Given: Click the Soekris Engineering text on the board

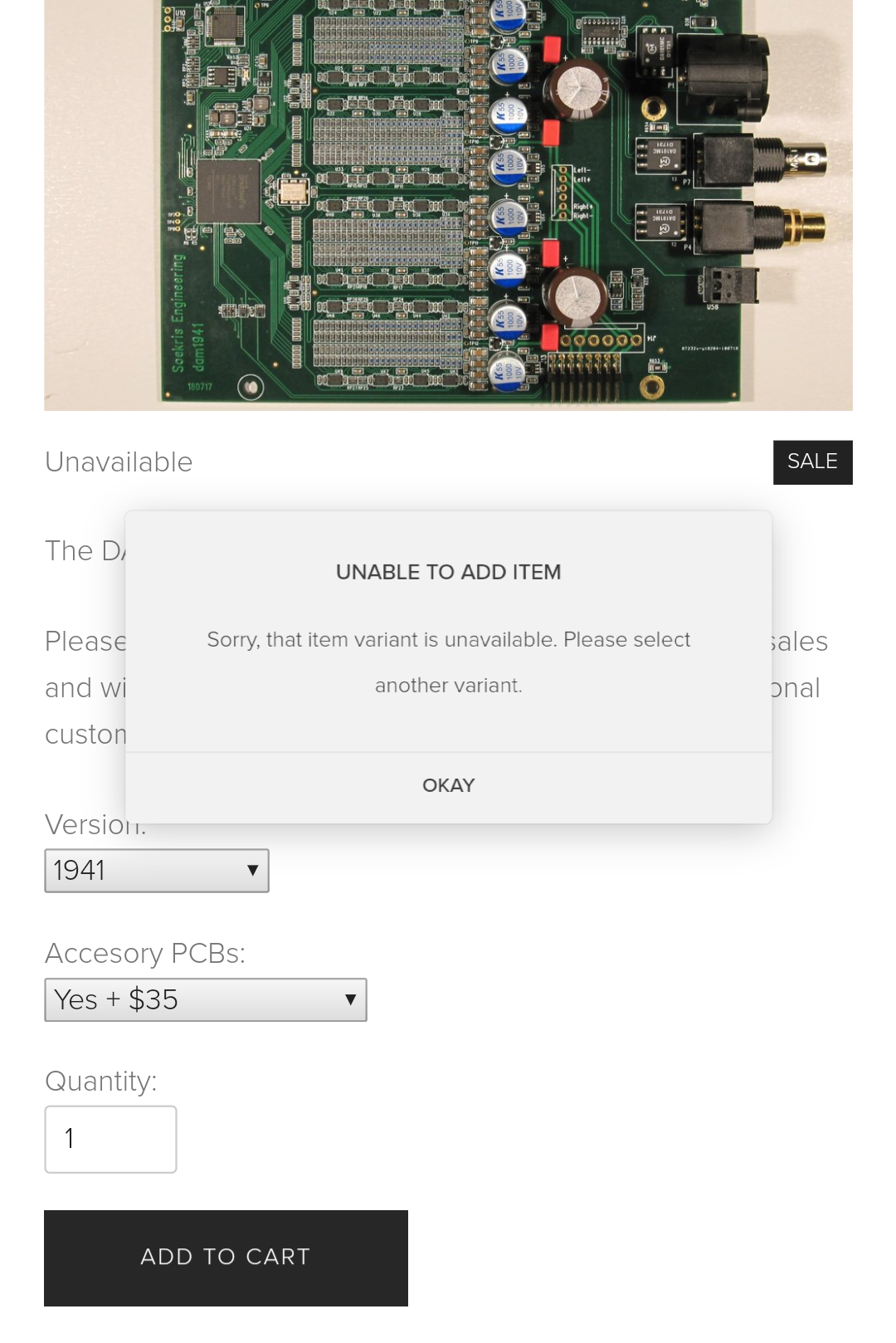Looking at the screenshot, I should pos(178,313).
